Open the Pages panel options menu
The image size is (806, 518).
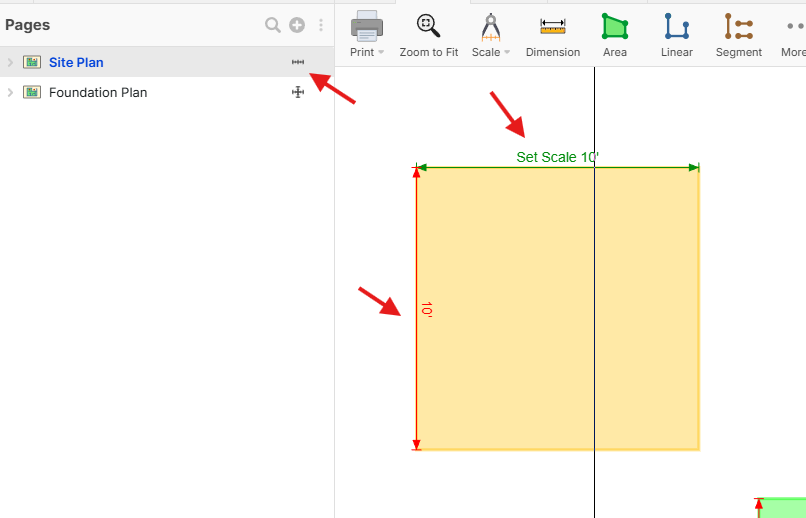pyautogui.click(x=321, y=25)
